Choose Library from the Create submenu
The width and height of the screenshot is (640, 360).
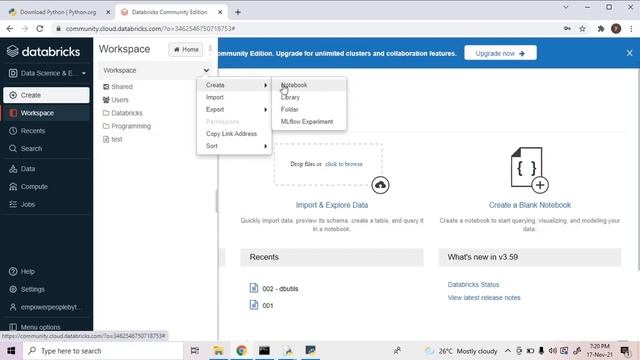point(309,97)
